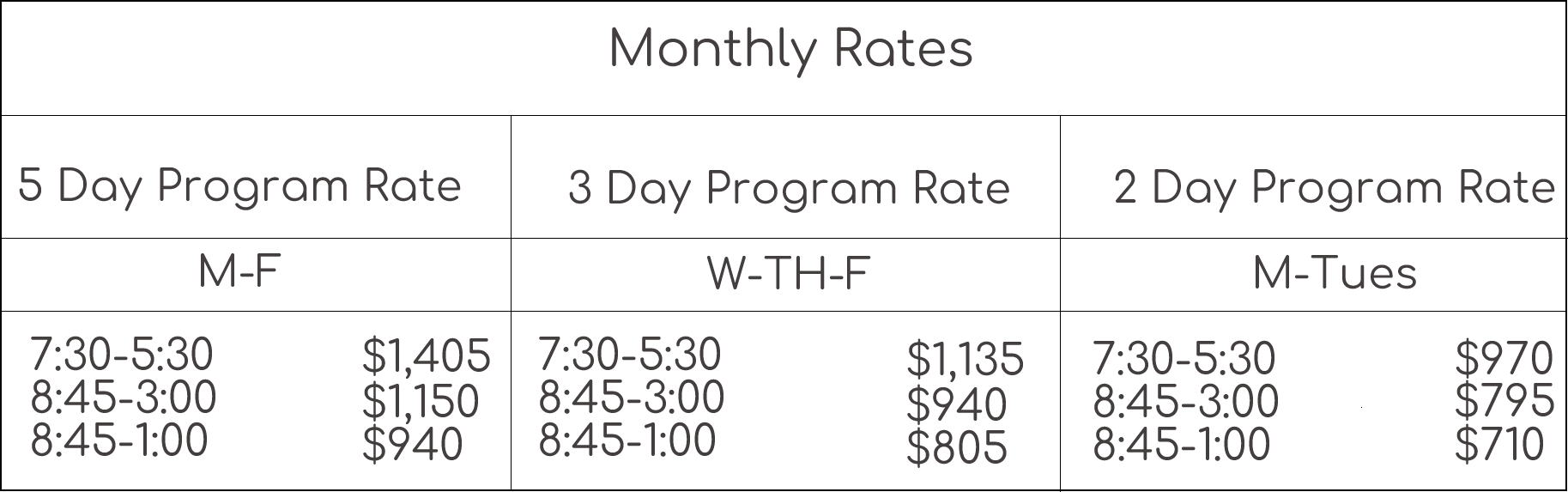Select the $1,135 price

click(965, 359)
